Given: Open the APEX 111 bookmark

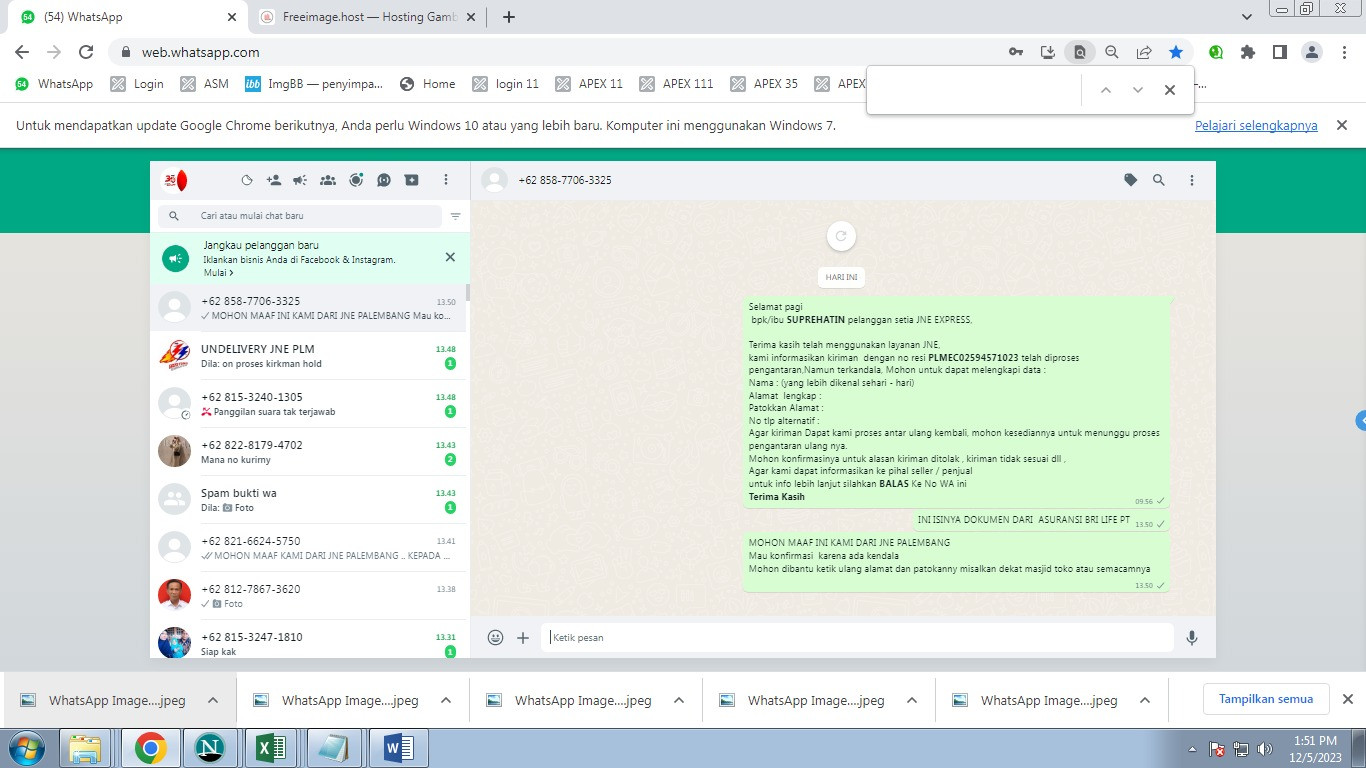Looking at the screenshot, I should coord(676,84).
